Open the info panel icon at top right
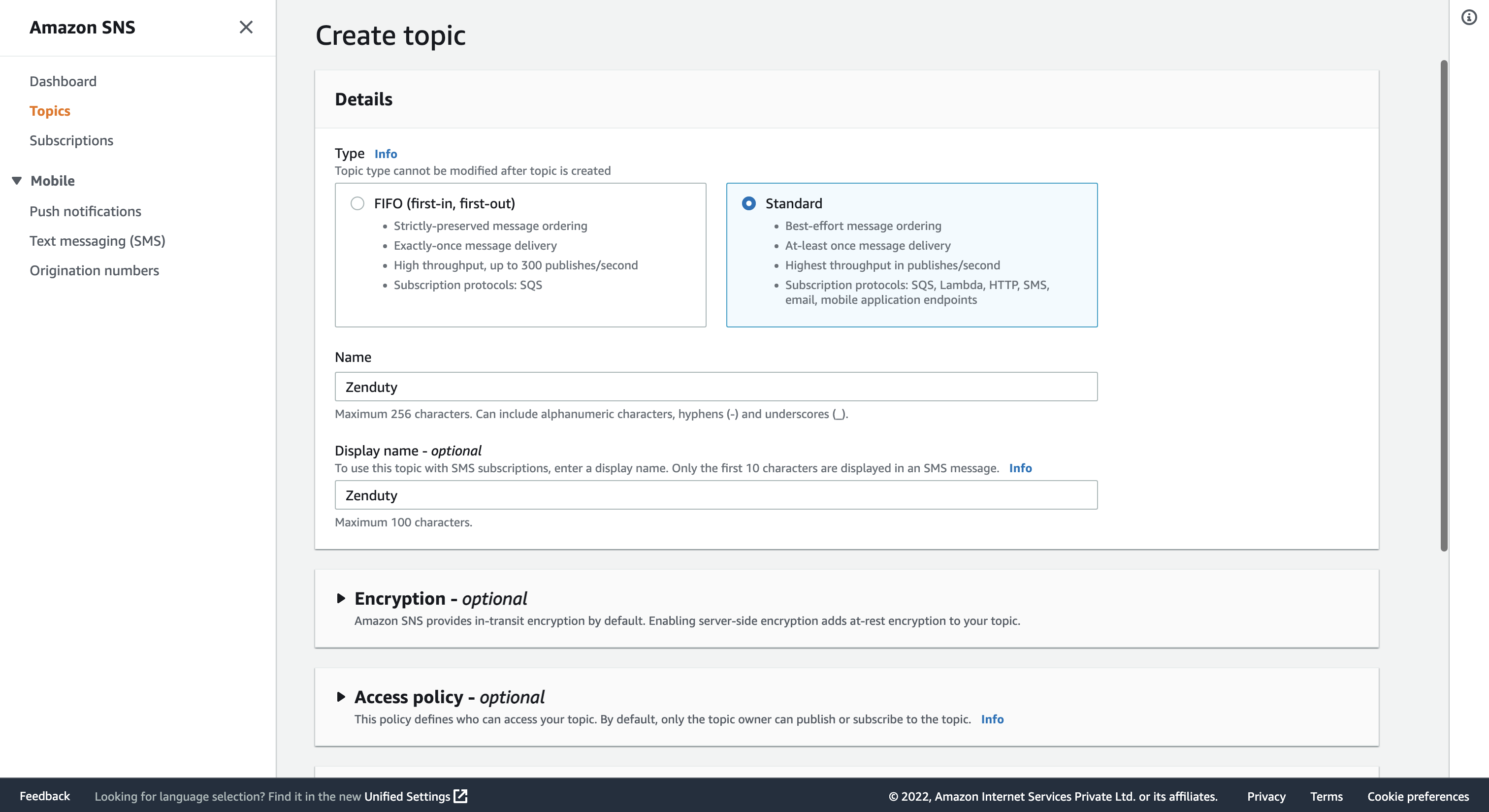Image resolution: width=1489 pixels, height=812 pixels. (x=1468, y=17)
